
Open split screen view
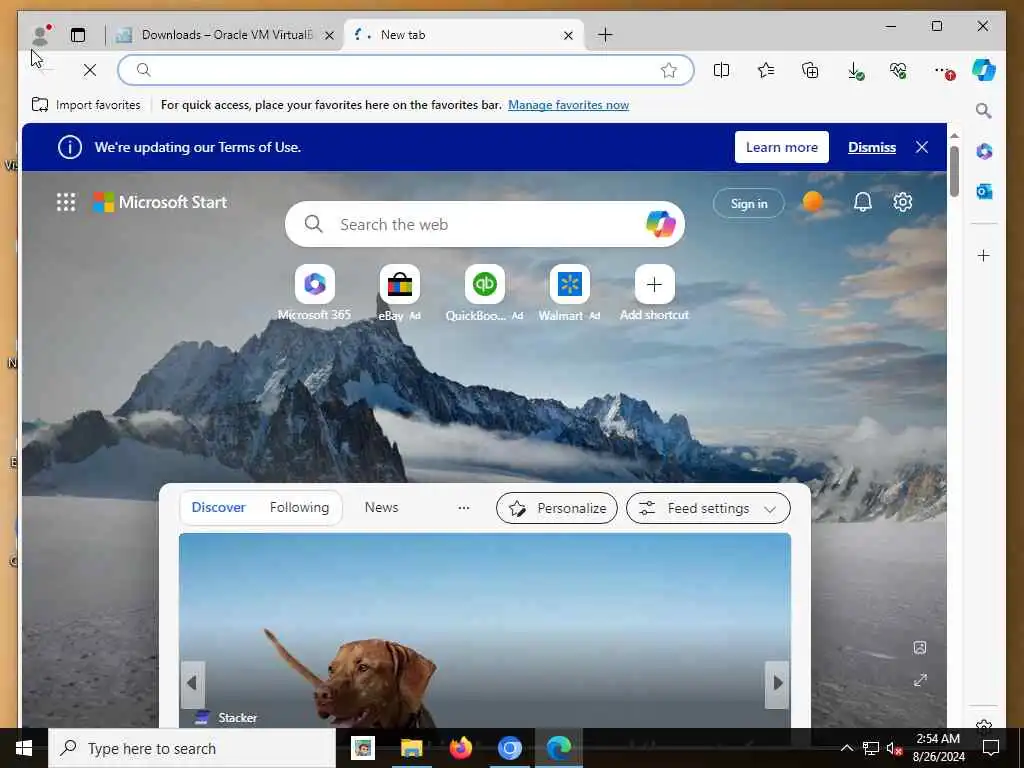[x=722, y=70]
